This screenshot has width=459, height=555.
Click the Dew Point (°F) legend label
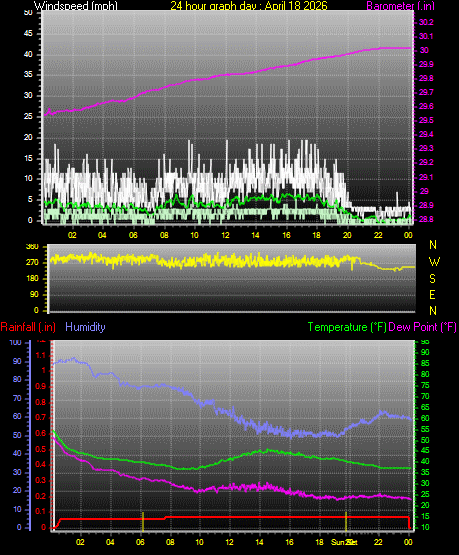pos(423,327)
